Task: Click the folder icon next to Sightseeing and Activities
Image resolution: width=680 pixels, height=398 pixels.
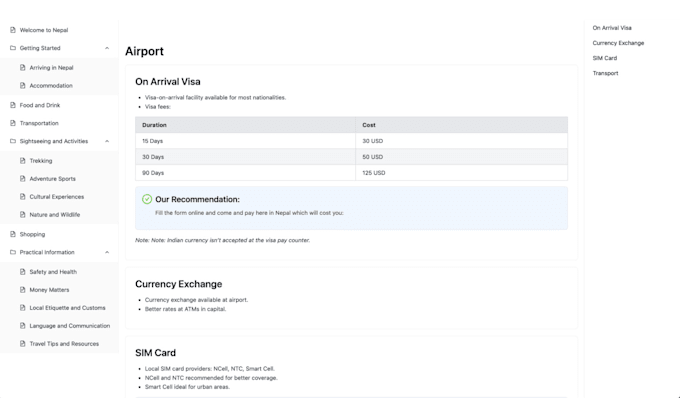Action: (13, 141)
